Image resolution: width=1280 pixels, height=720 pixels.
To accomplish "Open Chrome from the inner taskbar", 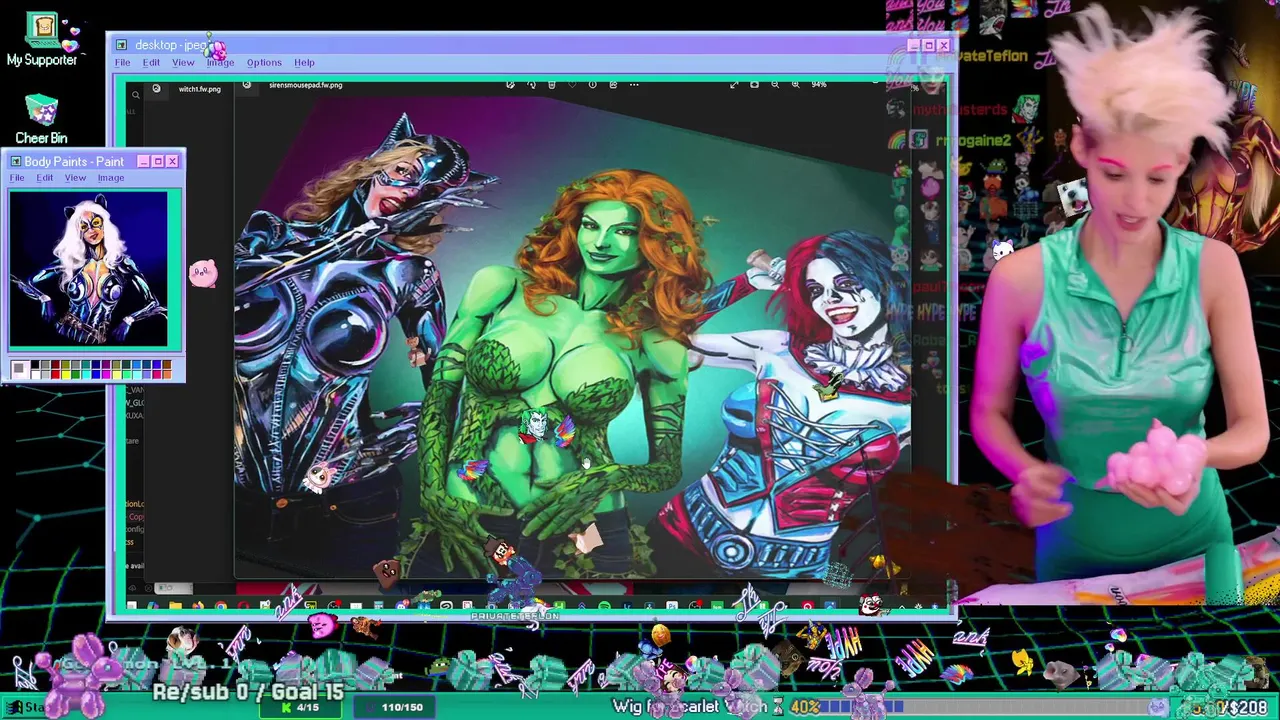I will (220, 606).
